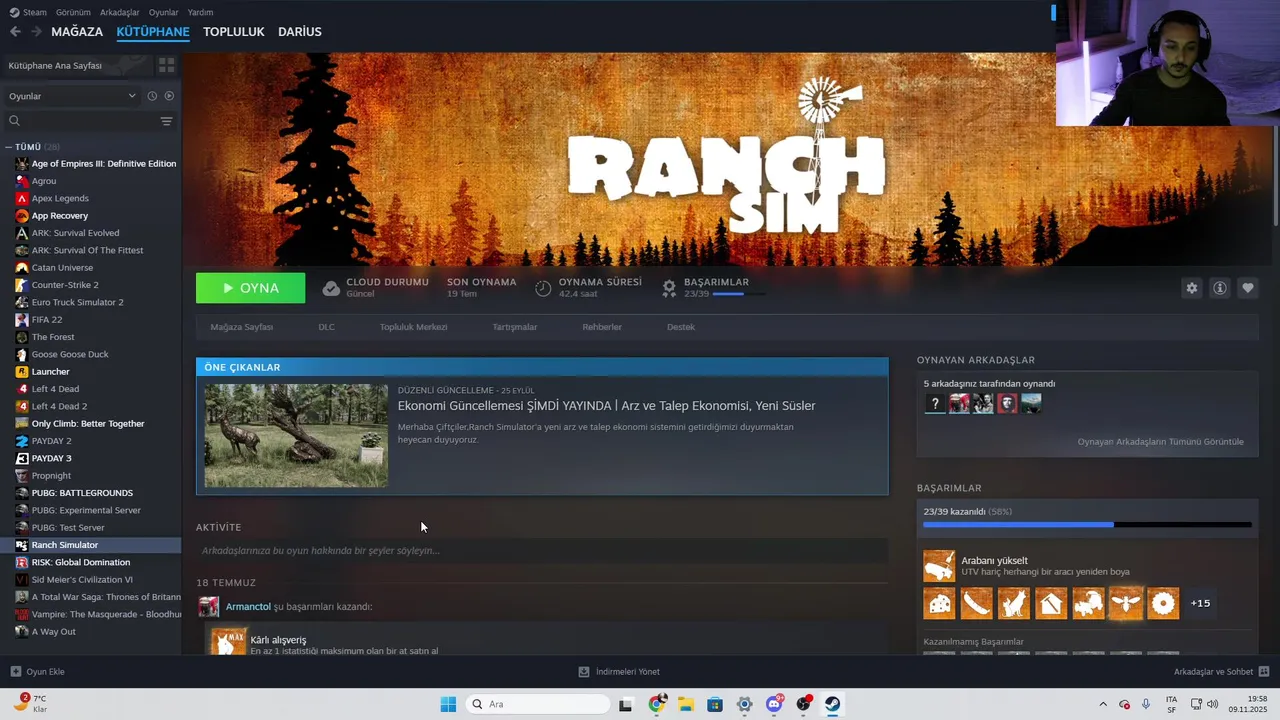Sort library by recent activity (clock icon)
The image size is (1280, 720).
point(152,96)
